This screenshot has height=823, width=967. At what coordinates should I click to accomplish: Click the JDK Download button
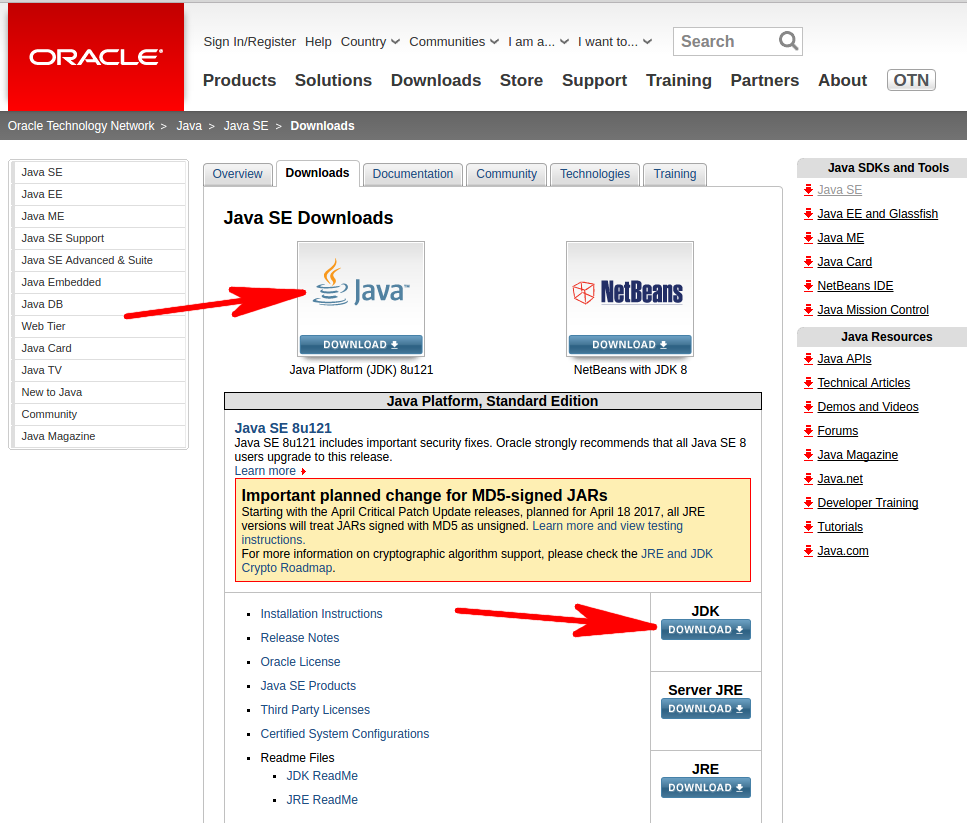coord(706,629)
